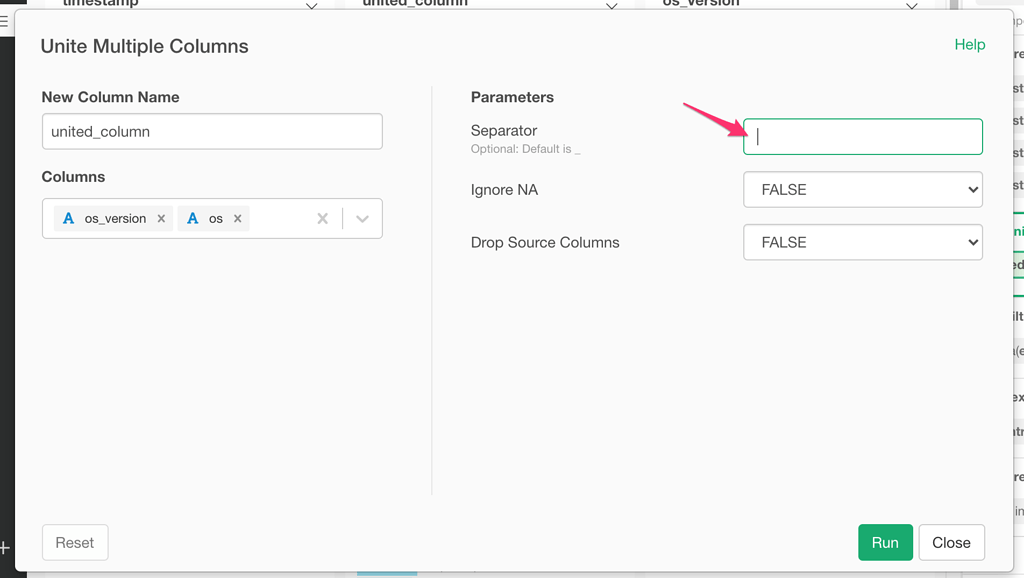
Task: Remove the os column chip
Action: pyautogui.click(x=238, y=218)
